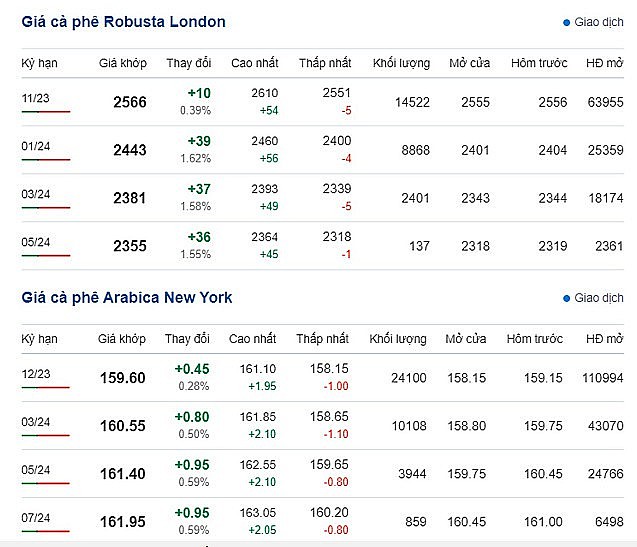637x547 pixels.
Task: Select the 01/24 Robusta contract label
Action: (35, 146)
